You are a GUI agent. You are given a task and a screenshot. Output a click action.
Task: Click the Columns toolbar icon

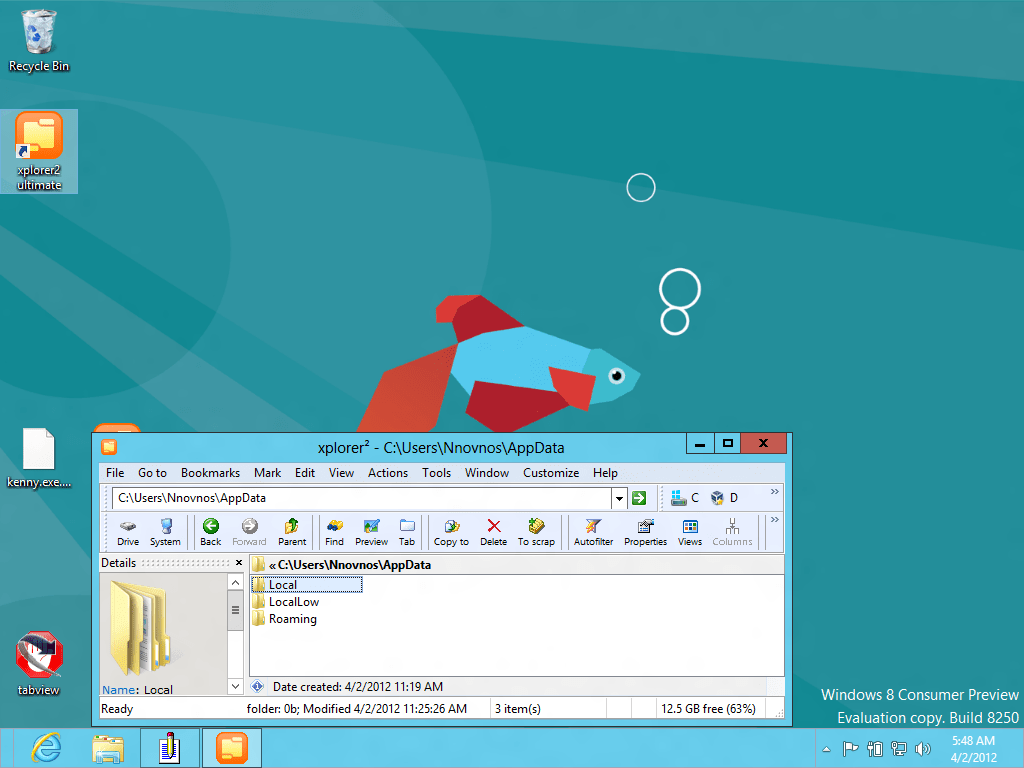point(732,532)
